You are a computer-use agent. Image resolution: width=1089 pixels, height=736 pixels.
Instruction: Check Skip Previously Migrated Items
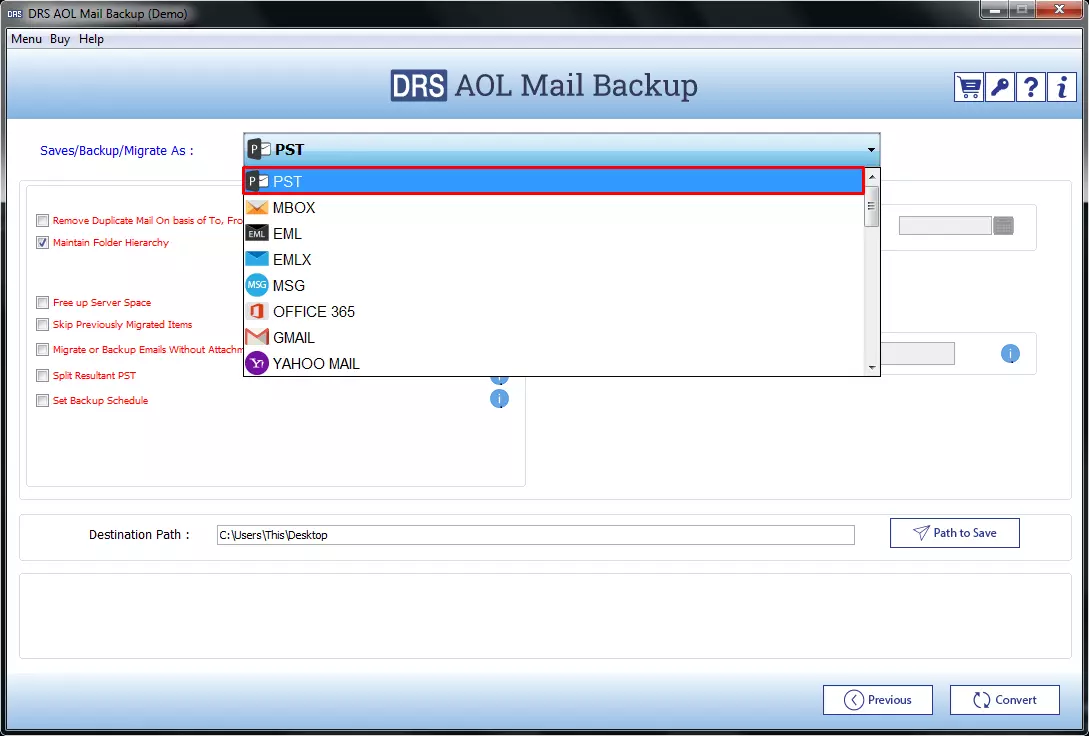pyautogui.click(x=42, y=325)
